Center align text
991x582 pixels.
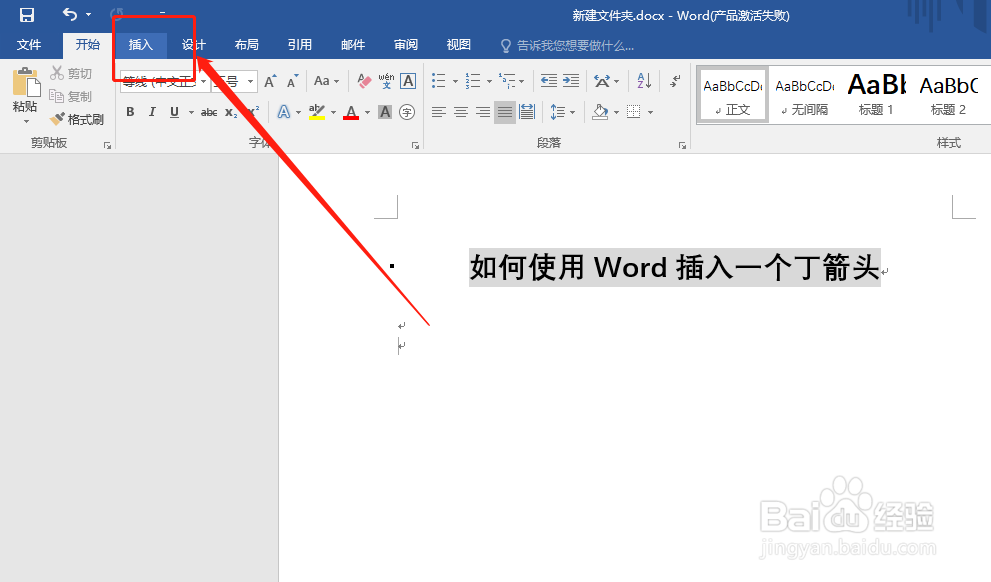[x=461, y=112]
